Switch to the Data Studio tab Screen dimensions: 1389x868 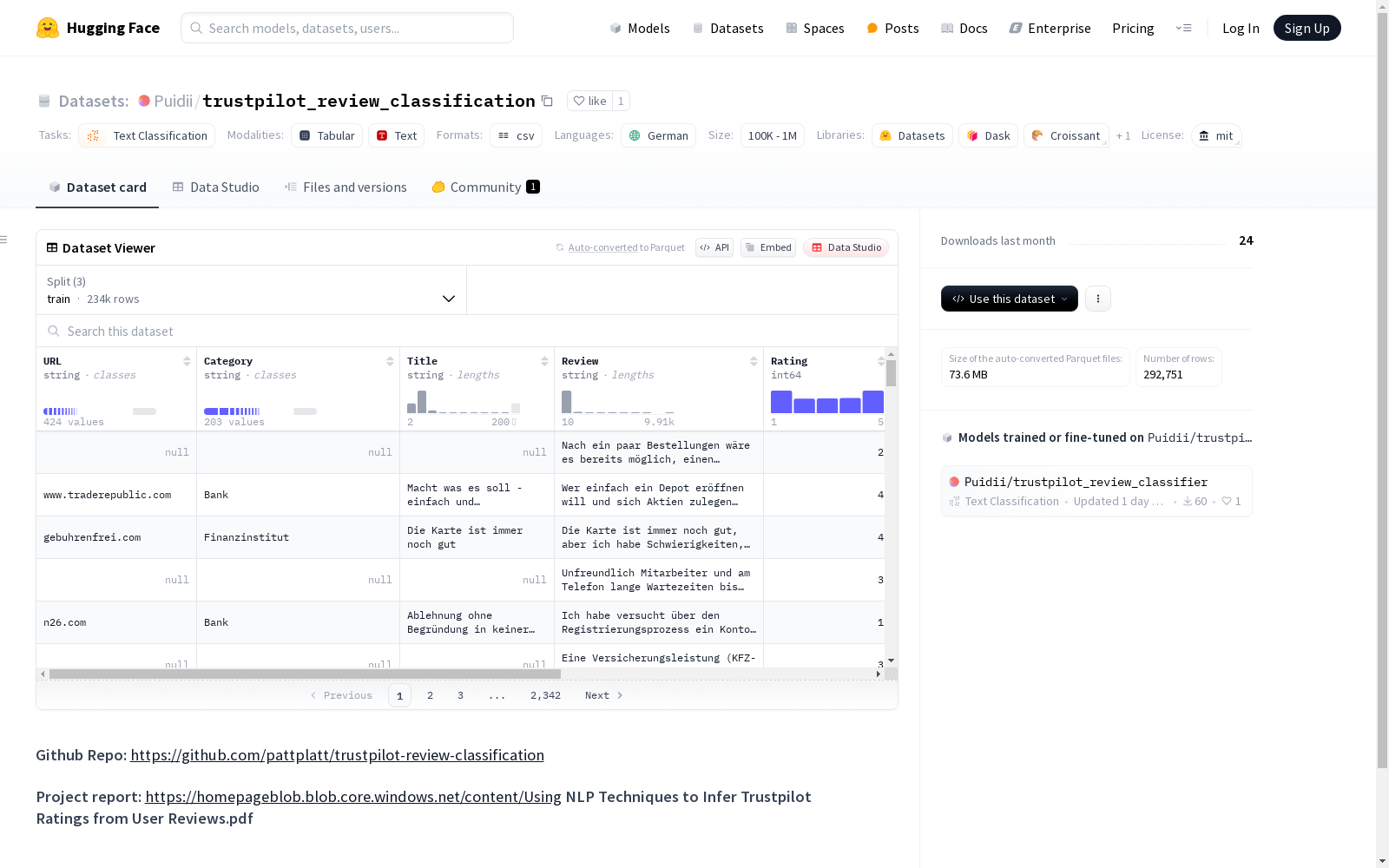click(215, 187)
